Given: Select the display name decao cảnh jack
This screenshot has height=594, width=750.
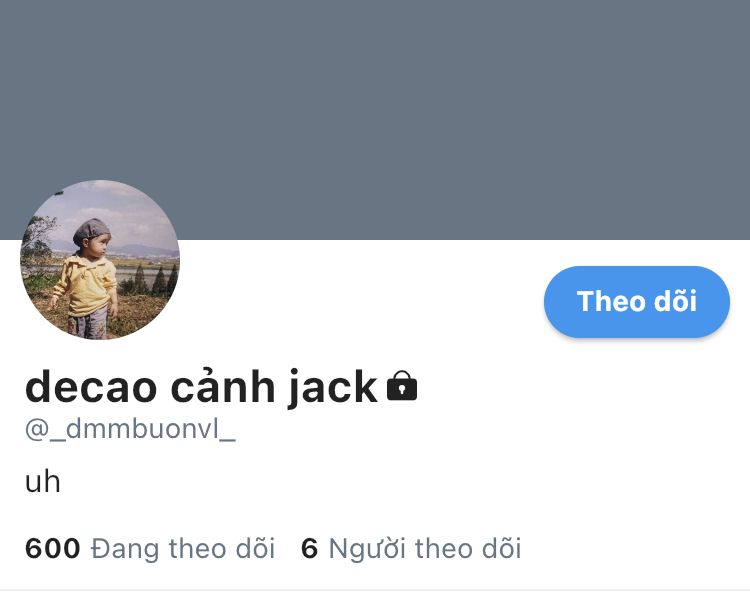Looking at the screenshot, I should 201,387.
